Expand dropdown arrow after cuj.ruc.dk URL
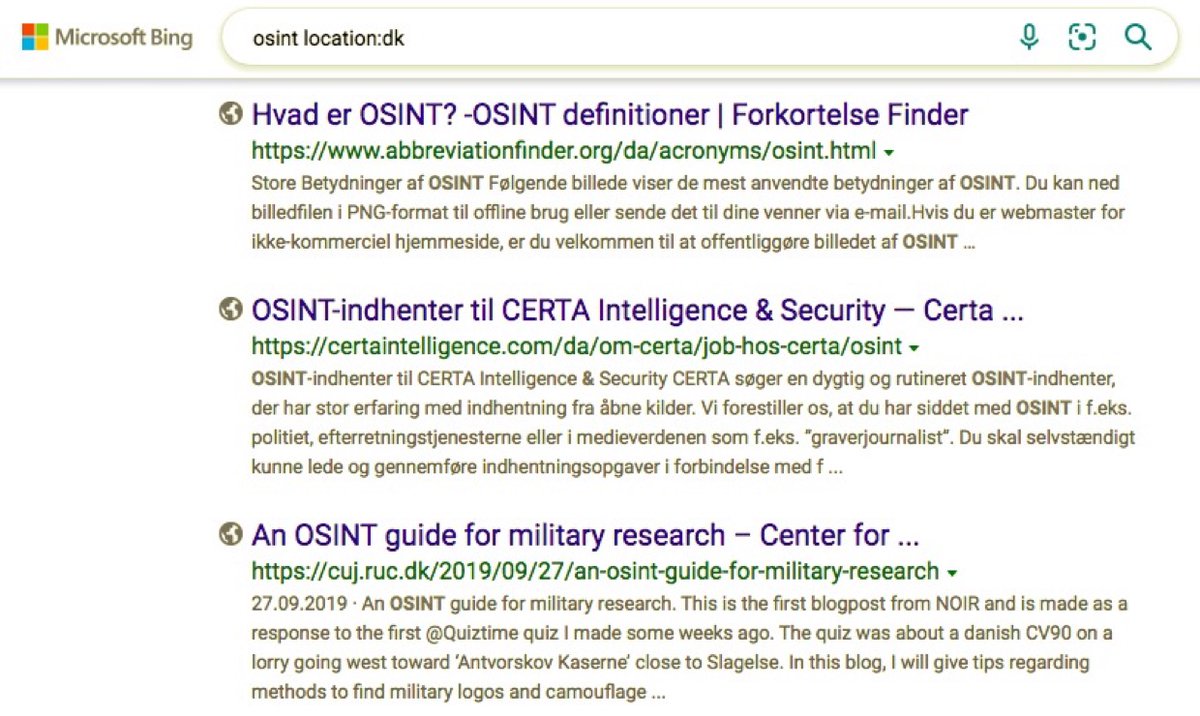This screenshot has width=1200, height=716. pos(952,574)
